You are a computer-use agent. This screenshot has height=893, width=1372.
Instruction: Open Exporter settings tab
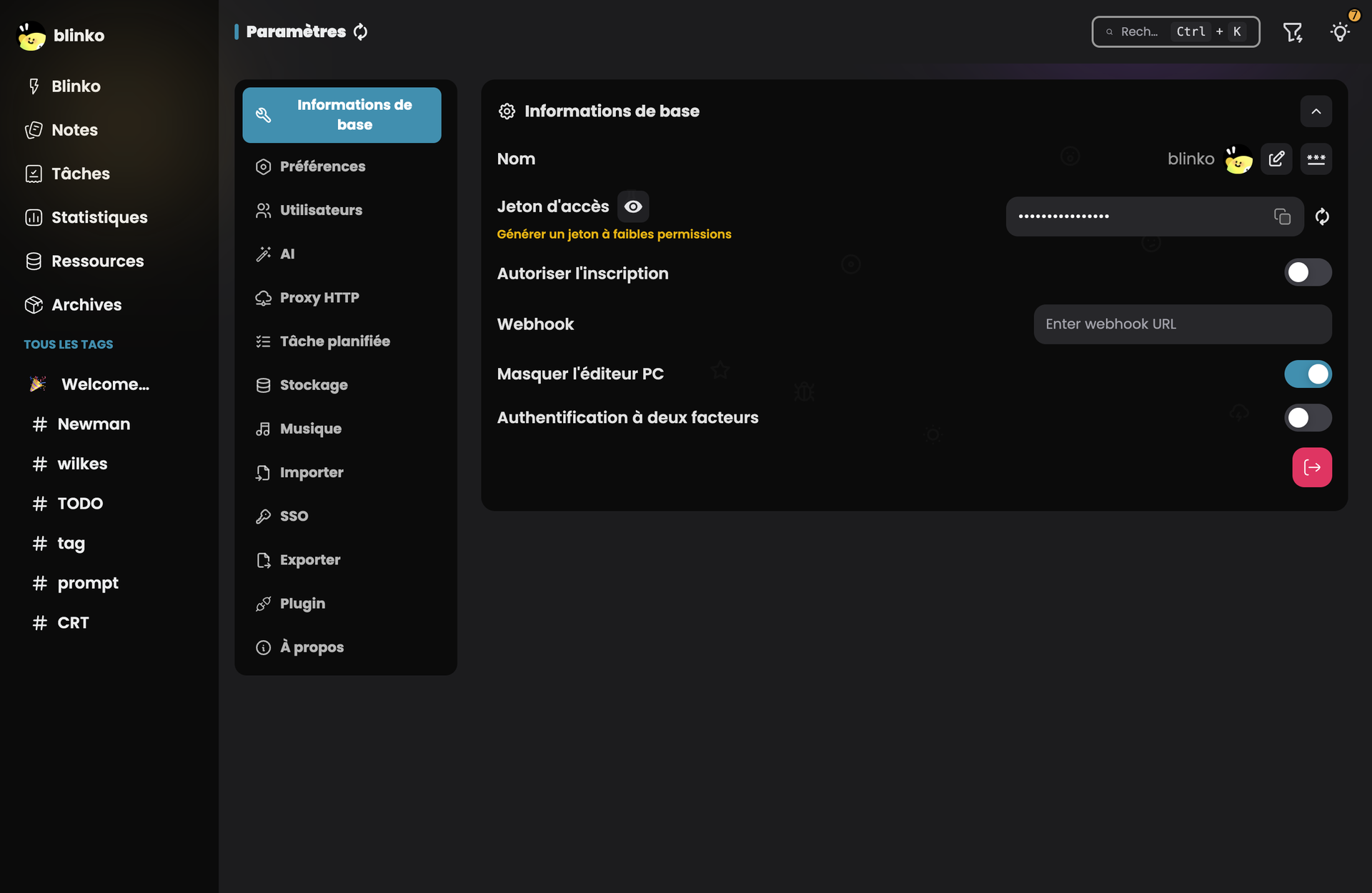342,560
